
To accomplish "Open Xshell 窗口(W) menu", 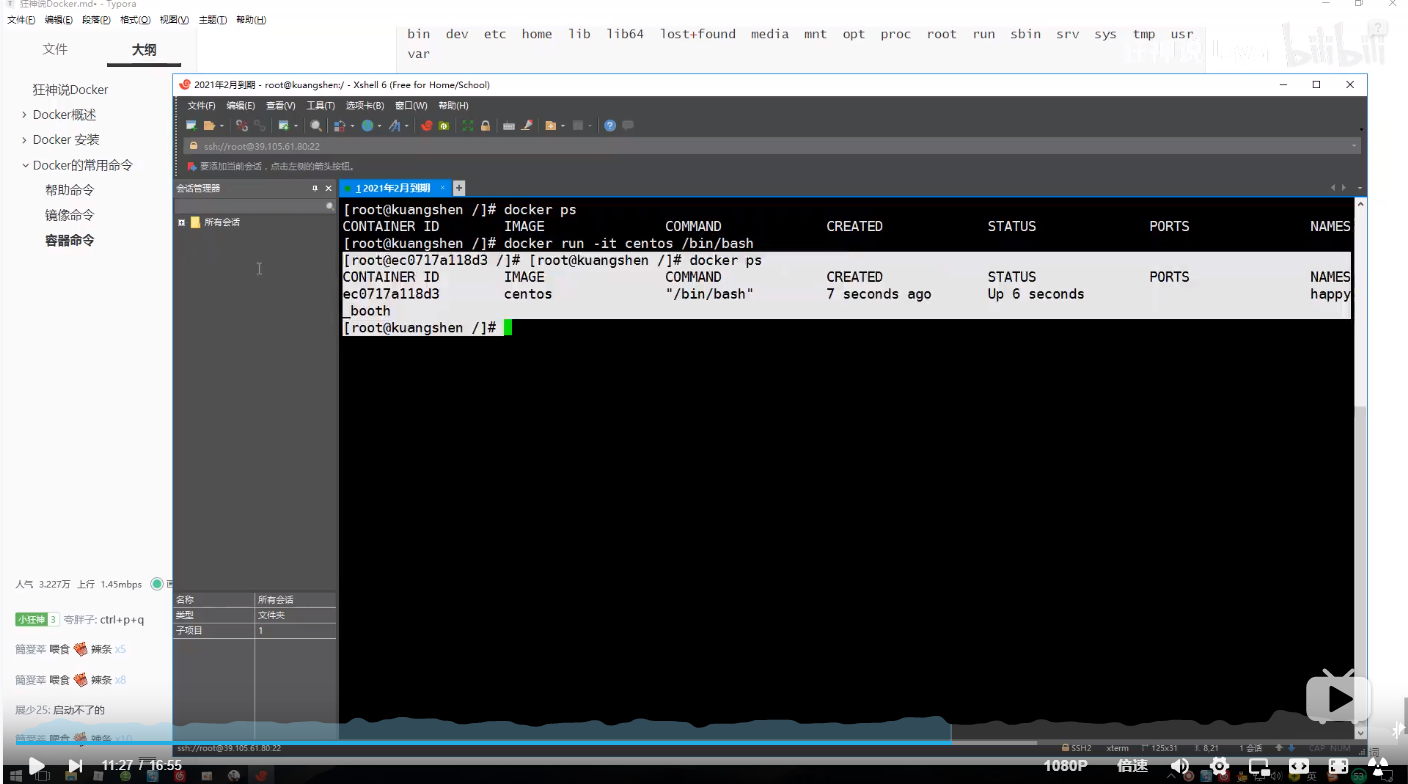I will (411, 105).
